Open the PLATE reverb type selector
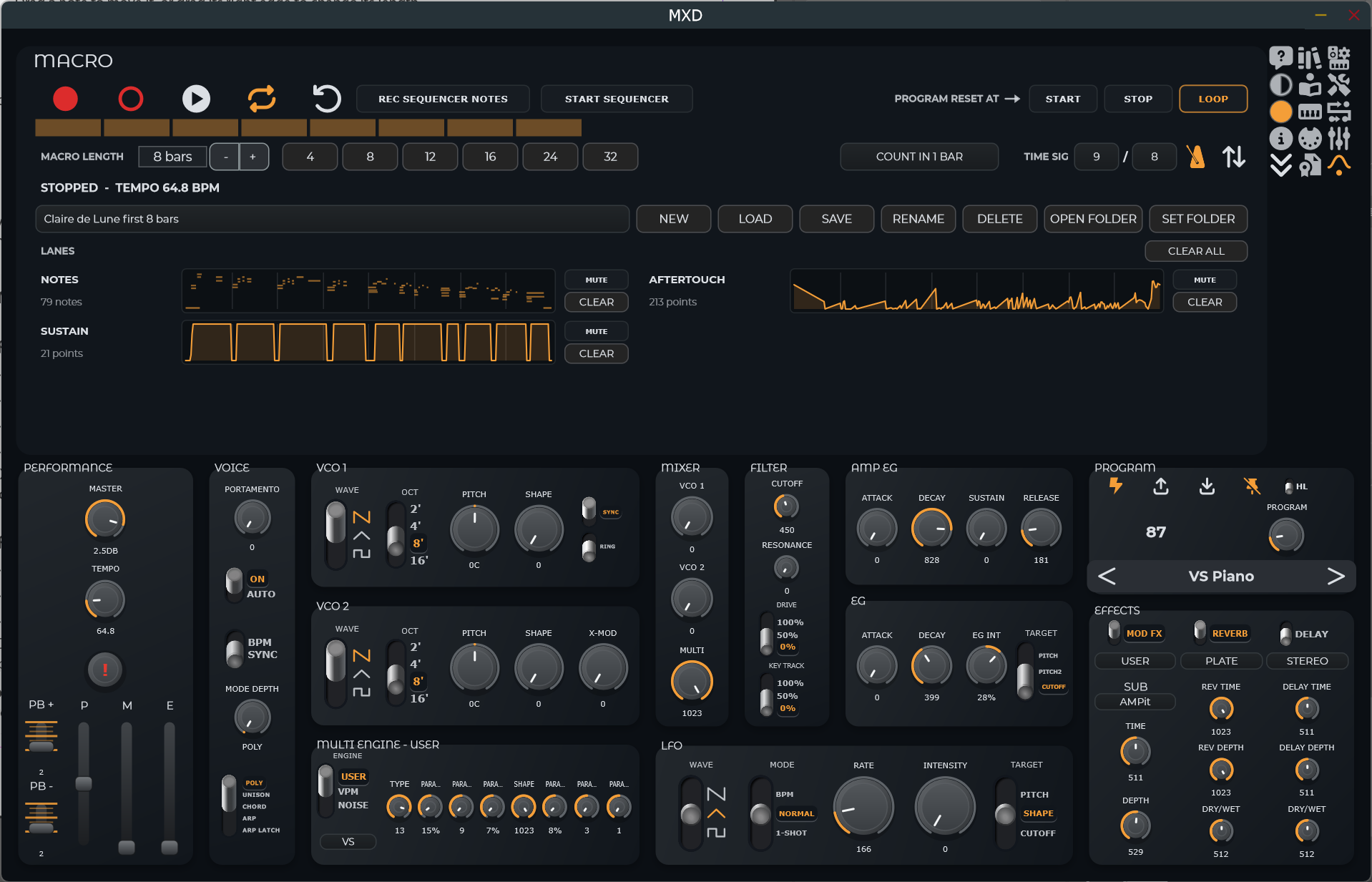 1221,661
